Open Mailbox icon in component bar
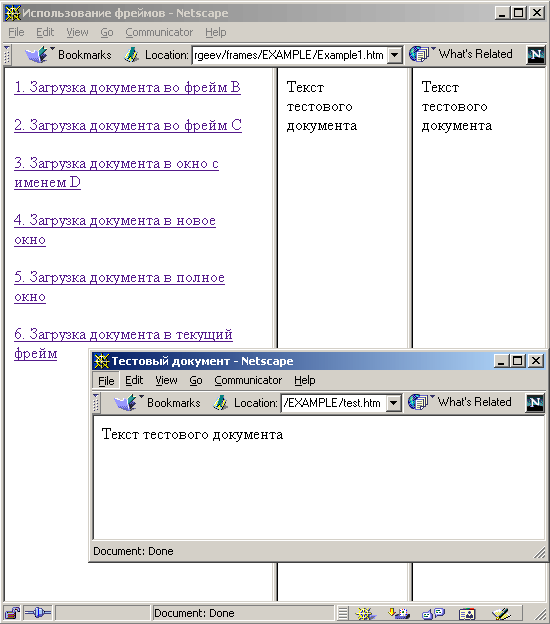This screenshot has width=550, height=624. click(399, 613)
